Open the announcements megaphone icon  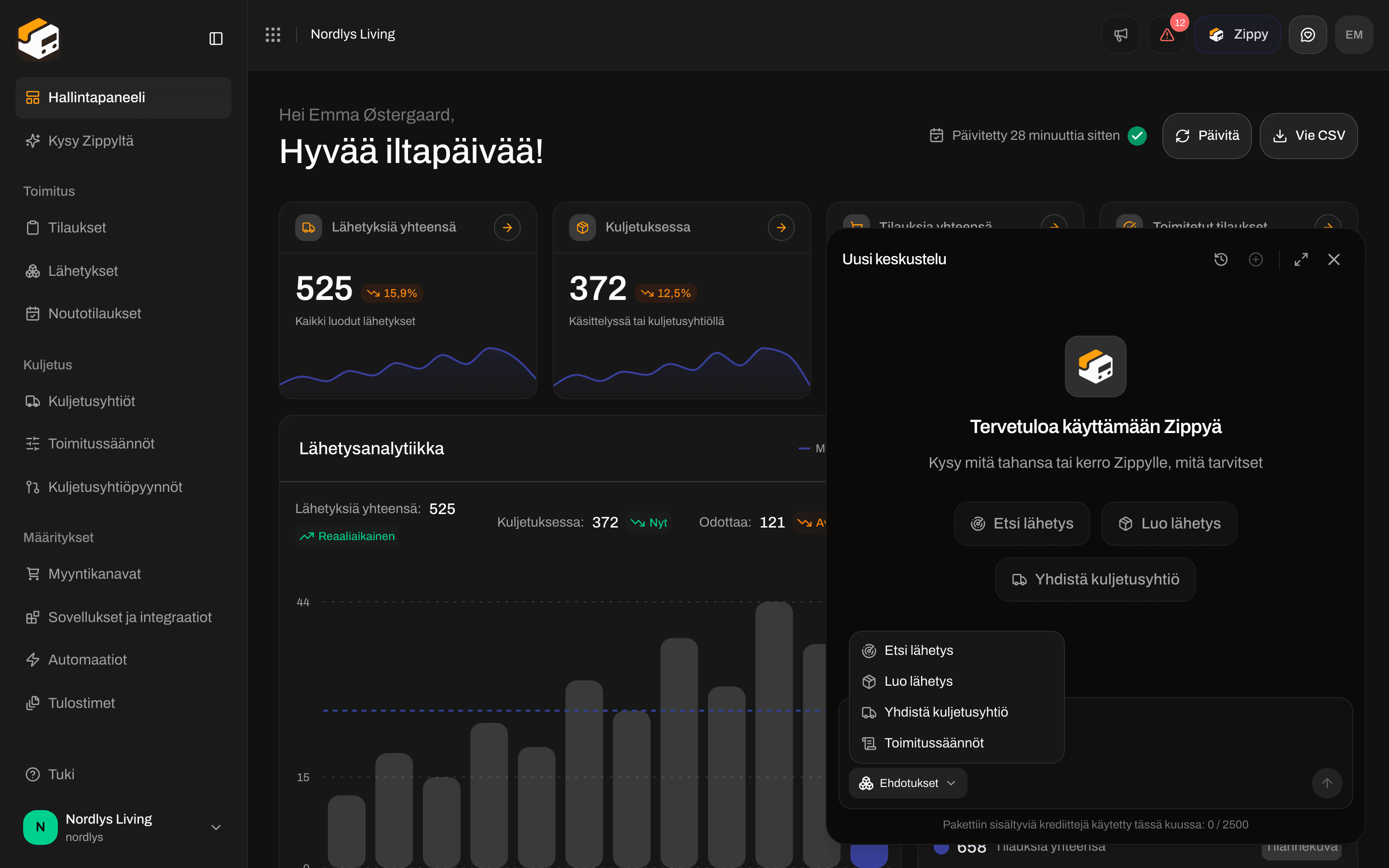click(1120, 34)
